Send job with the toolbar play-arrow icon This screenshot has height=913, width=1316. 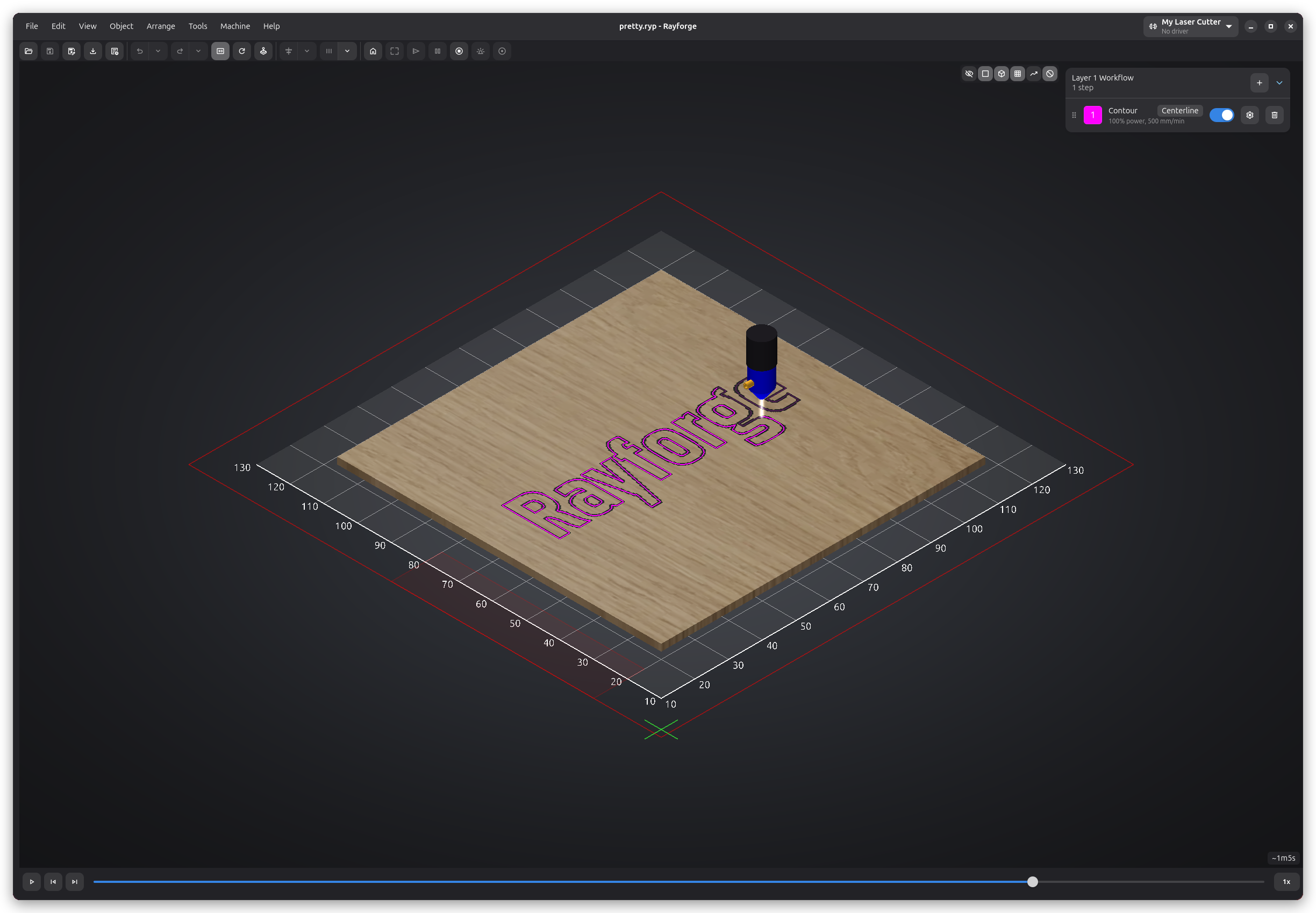tap(416, 51)
